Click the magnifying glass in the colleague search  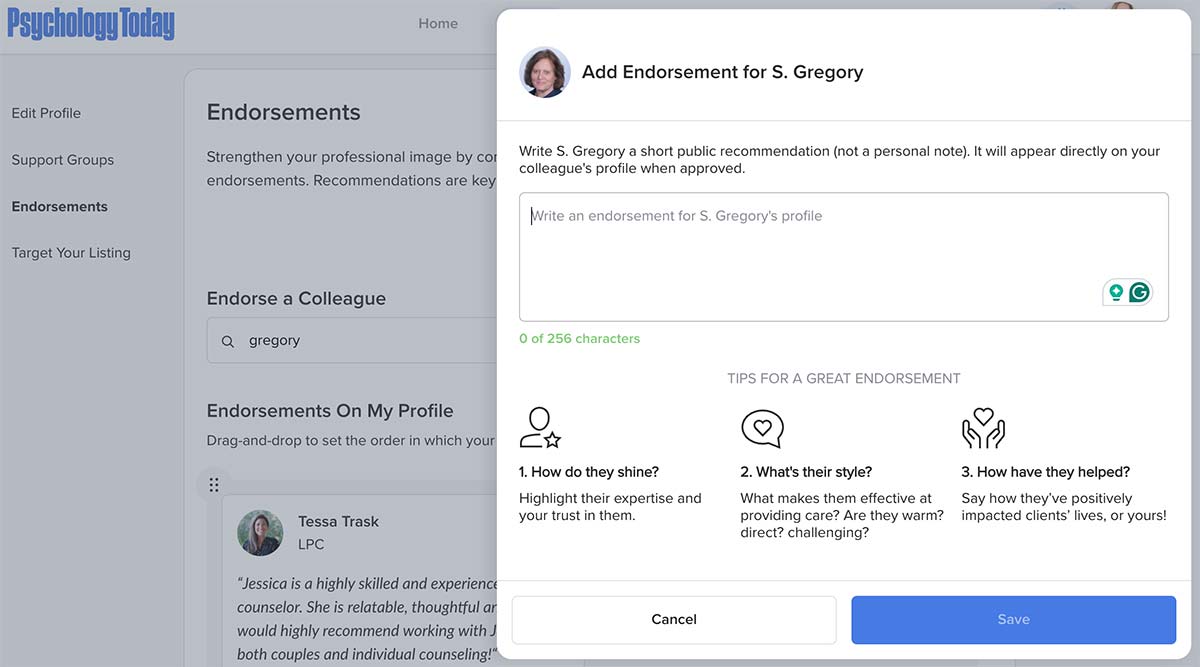[227, 341]
